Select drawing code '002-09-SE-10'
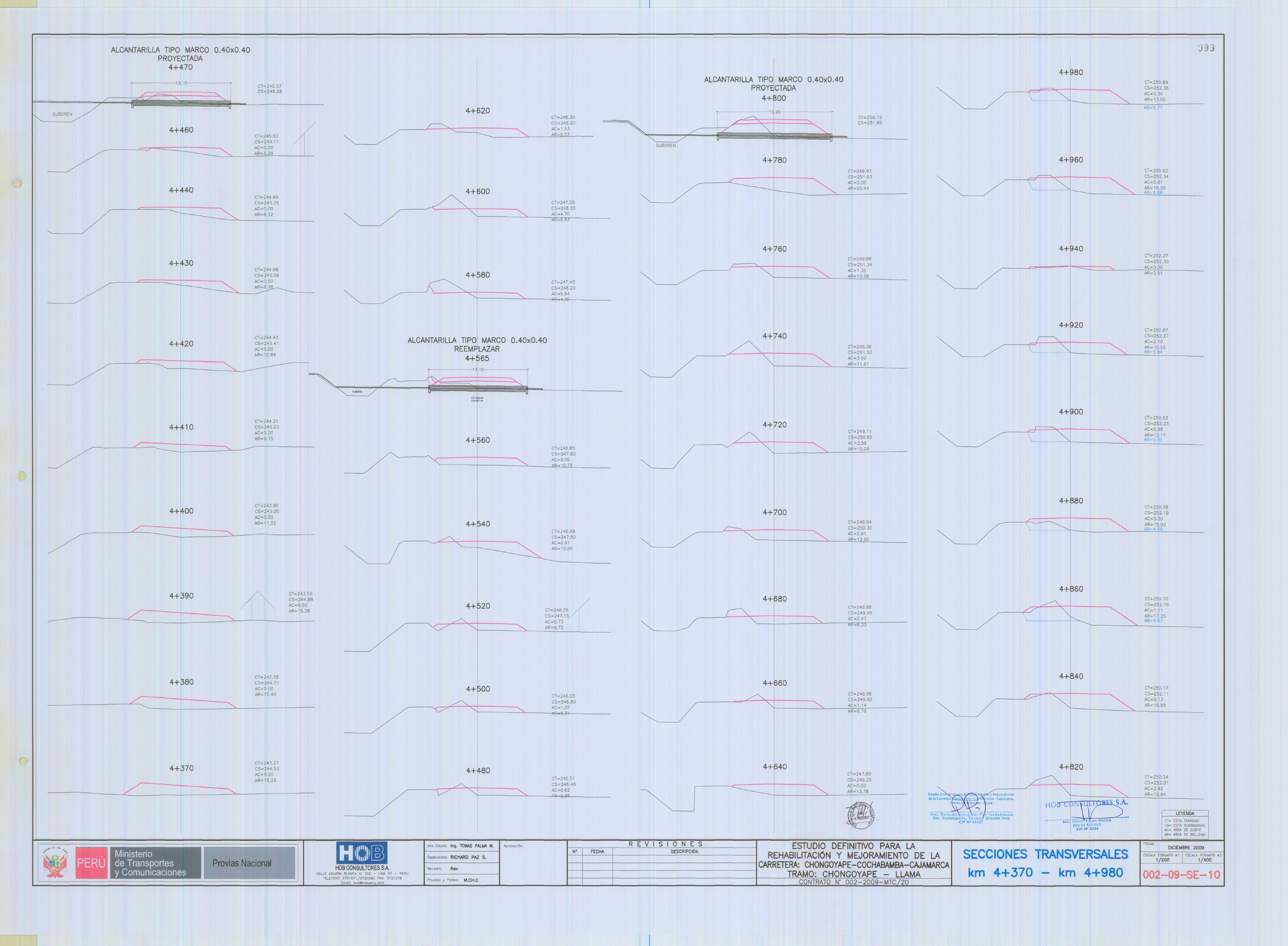Image resolution: width=1288 pixels, height=946 pixels. coord(1182,875)
